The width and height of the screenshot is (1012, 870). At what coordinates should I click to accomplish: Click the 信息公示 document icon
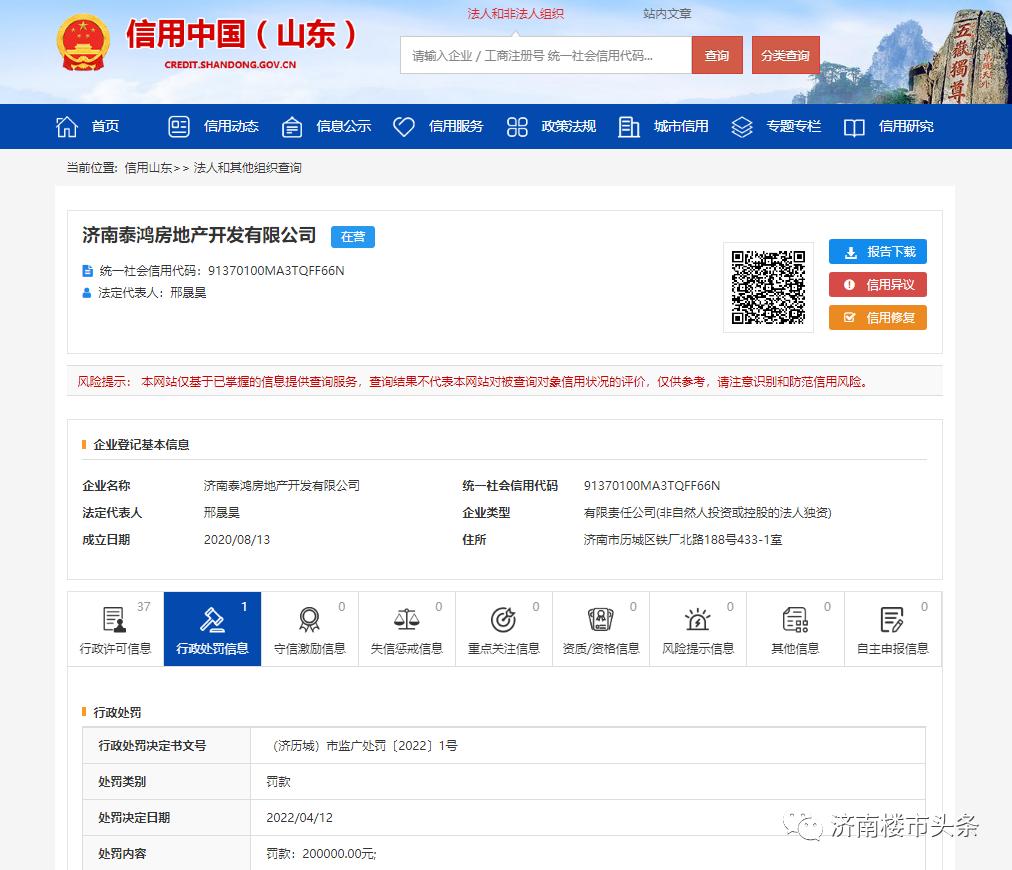click(x=292, y=126)
